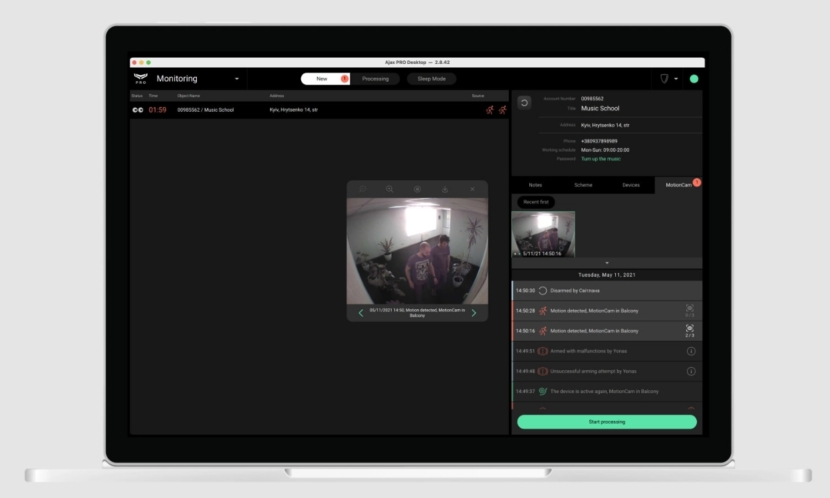The width and height of the screenshot is (830, 498).
Task: View info for Unsuccessful arming attempt event
Action: [691, 371]
